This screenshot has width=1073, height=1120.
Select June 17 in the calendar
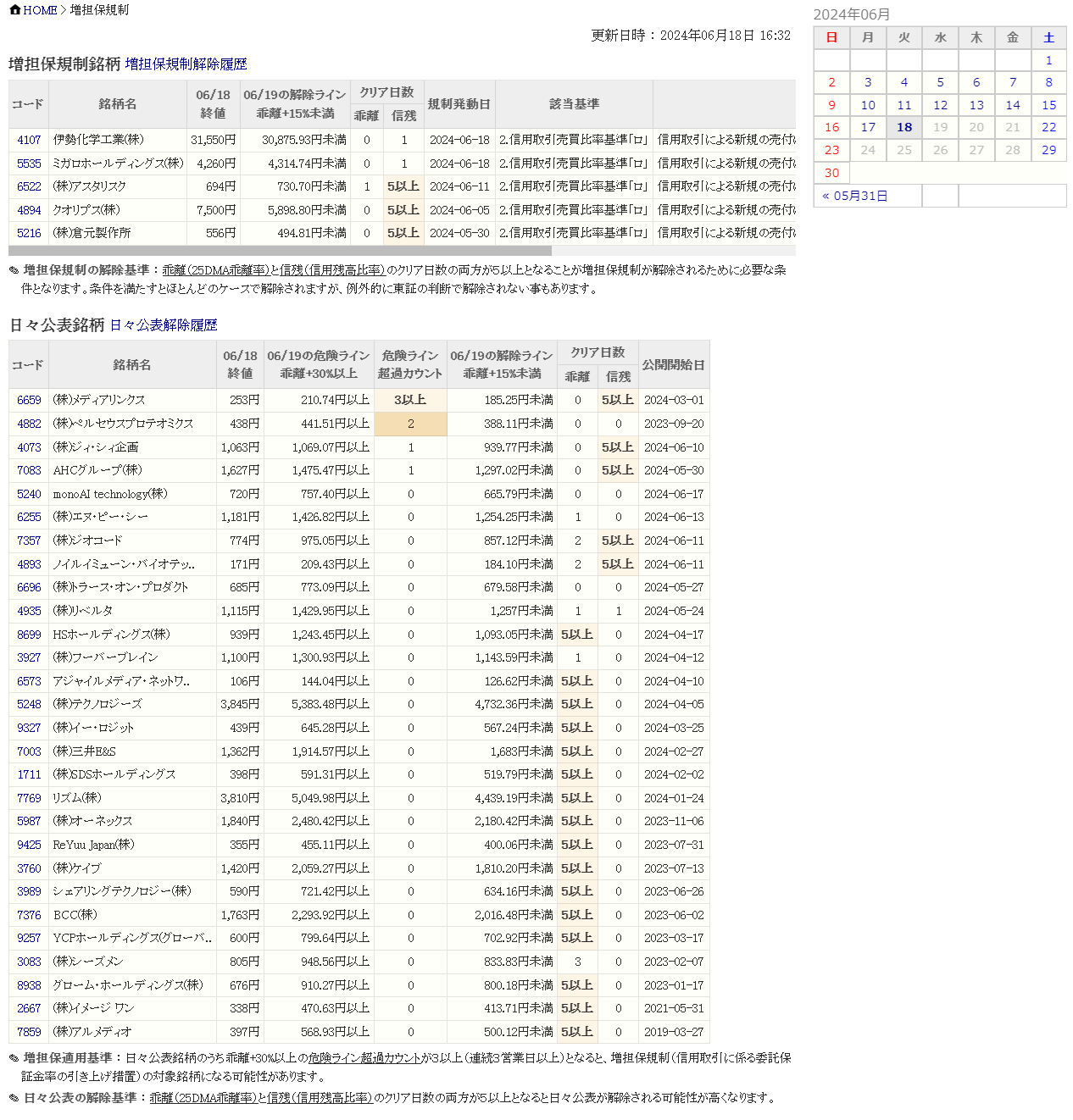tap(868, 127)
